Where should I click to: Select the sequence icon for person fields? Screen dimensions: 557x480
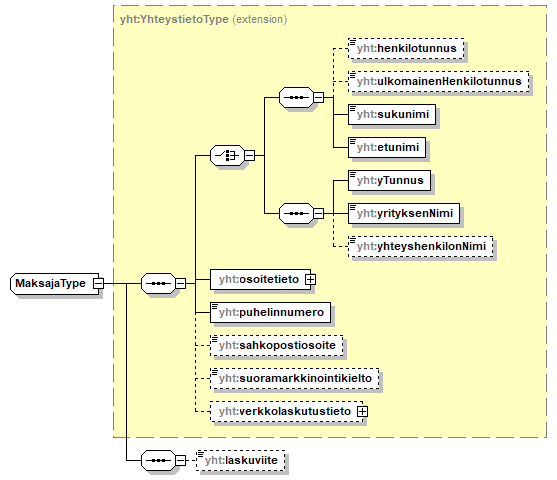coord(296,97)
